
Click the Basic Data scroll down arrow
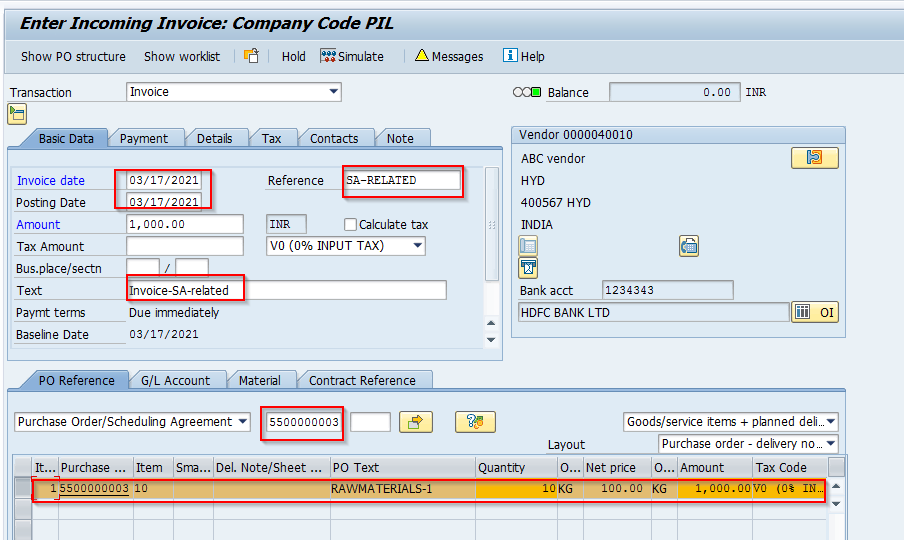point(491,339)
